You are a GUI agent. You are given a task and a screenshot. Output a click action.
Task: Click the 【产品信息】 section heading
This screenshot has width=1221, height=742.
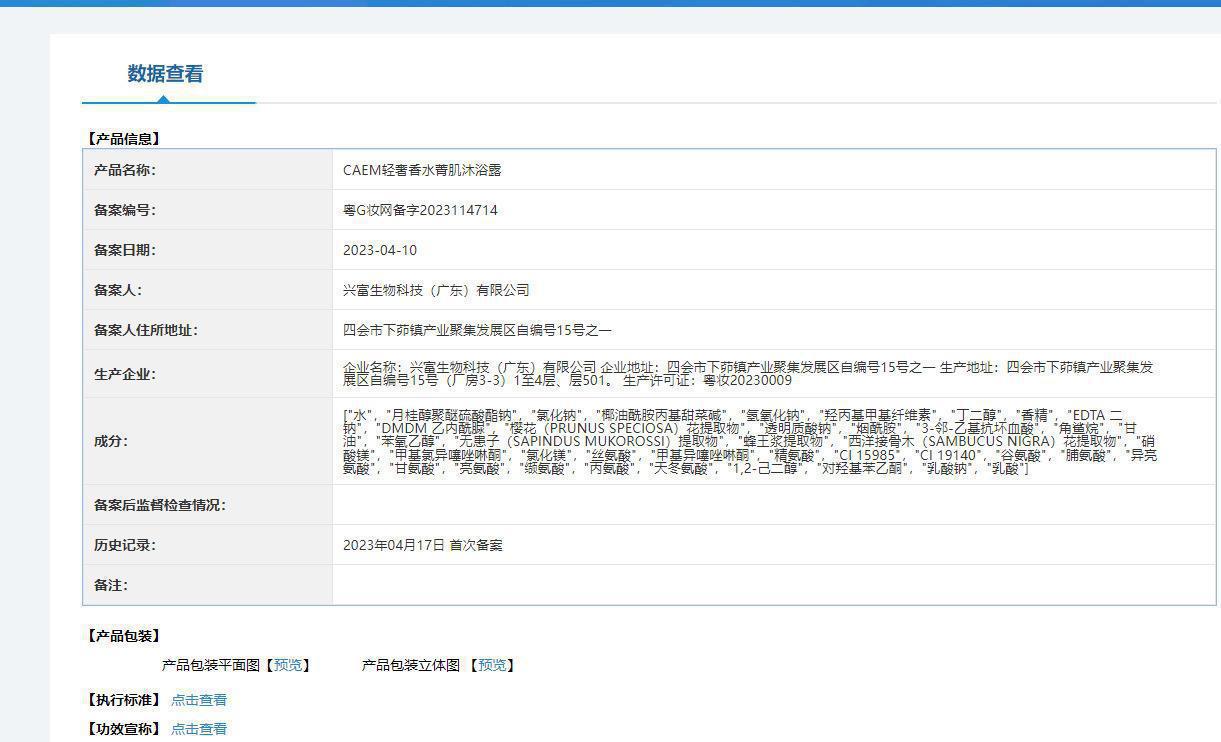124,139
